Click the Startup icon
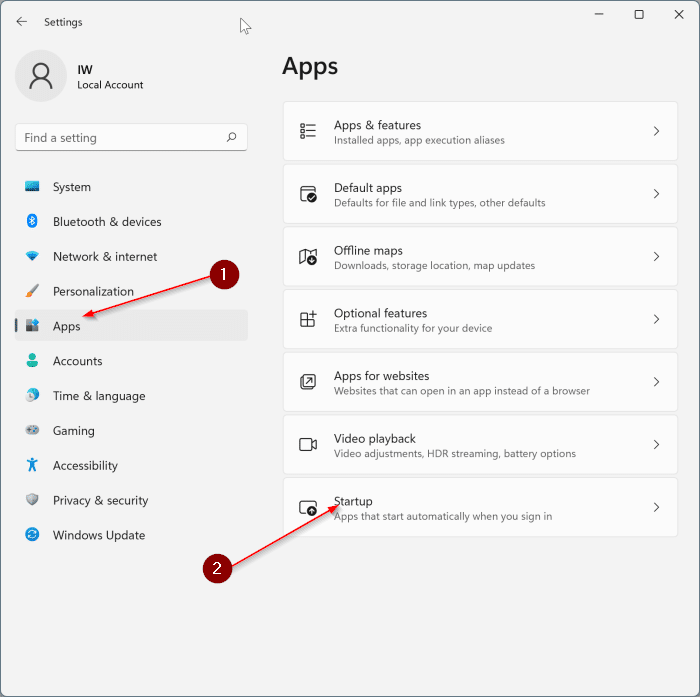 (308, 508)
